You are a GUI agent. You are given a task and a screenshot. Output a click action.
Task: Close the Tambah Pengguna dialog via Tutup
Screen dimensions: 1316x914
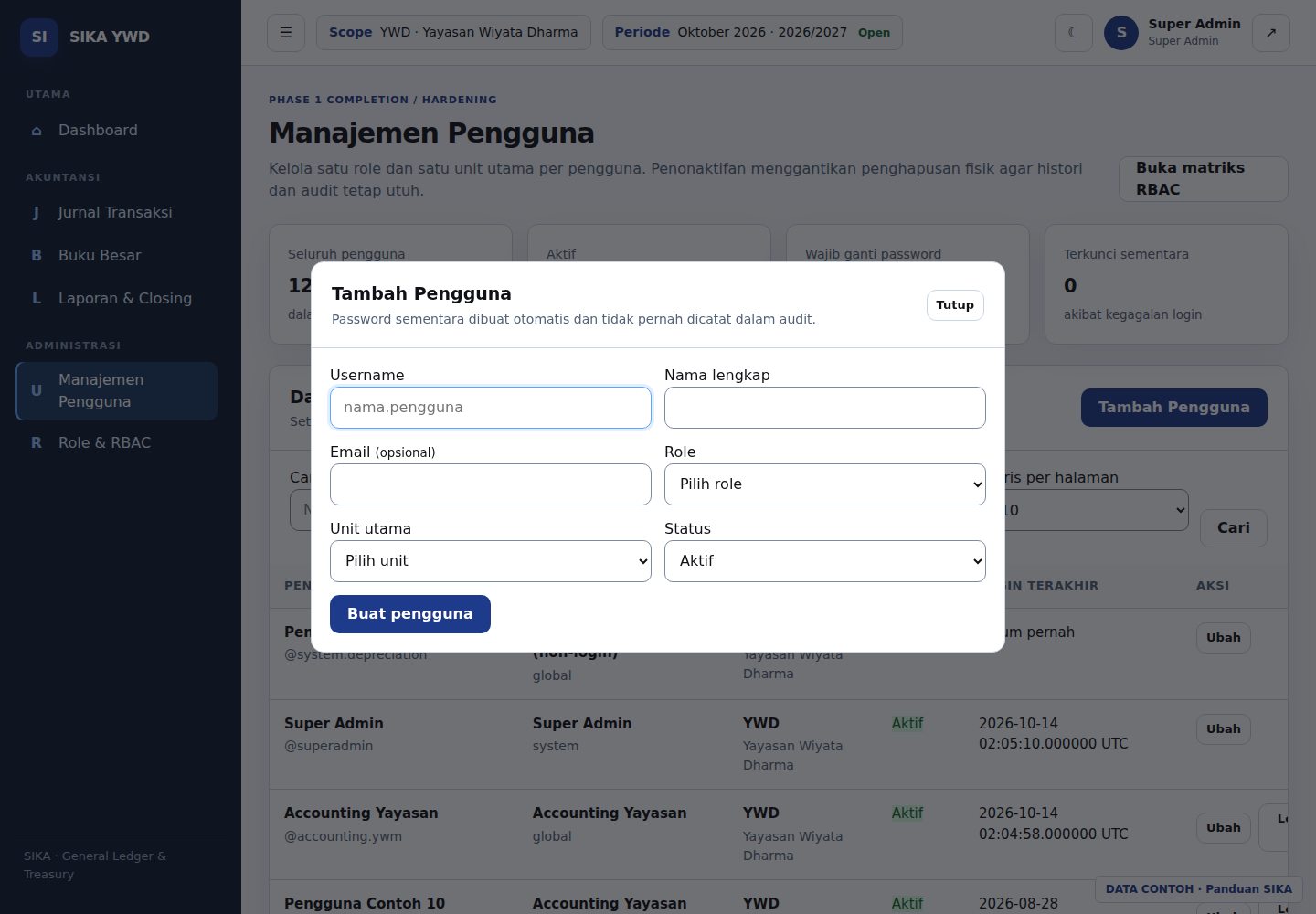[x=955, y=305]
